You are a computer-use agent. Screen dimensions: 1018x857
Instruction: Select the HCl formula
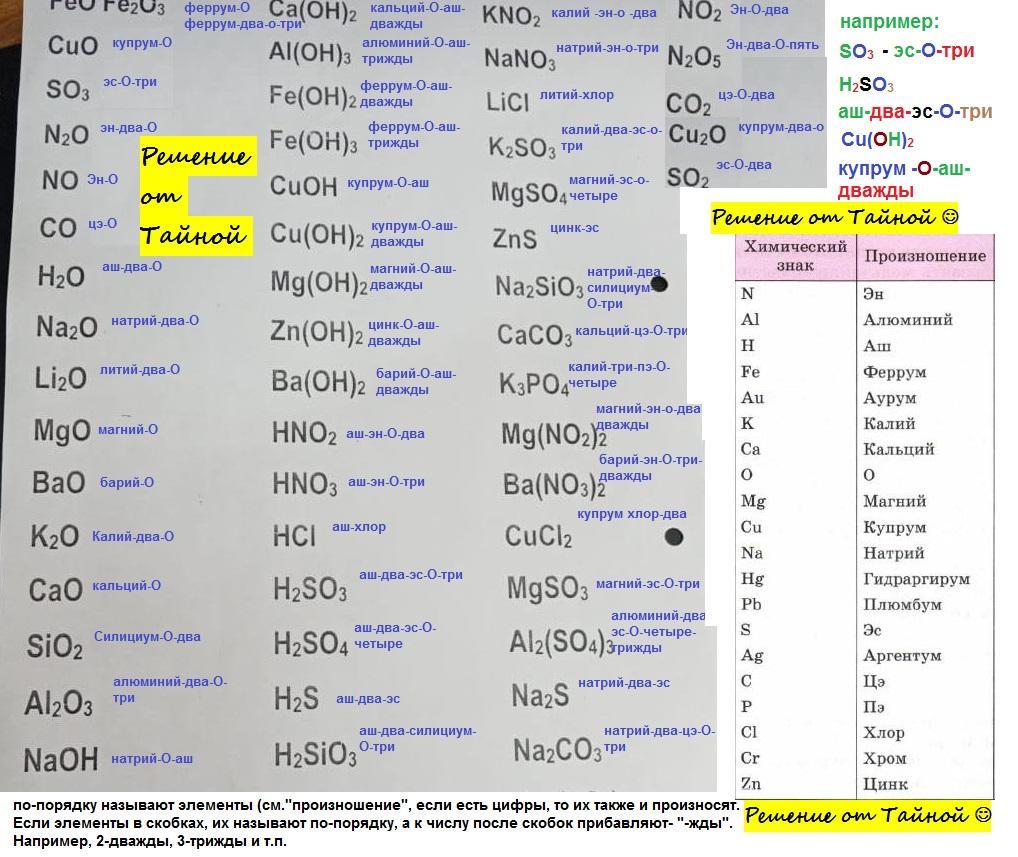click(294, 536)
